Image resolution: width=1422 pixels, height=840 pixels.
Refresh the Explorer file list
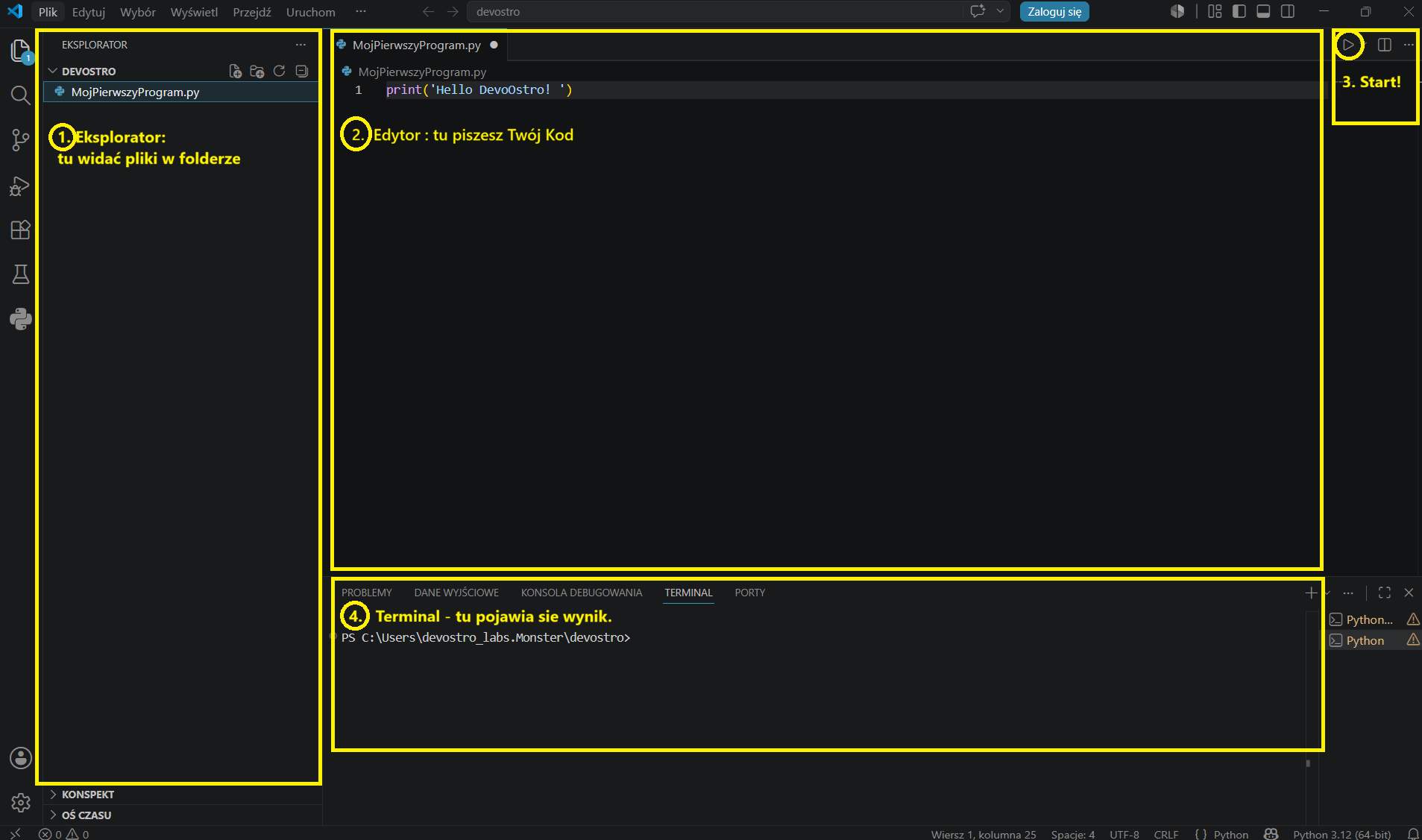click(280, 72)
